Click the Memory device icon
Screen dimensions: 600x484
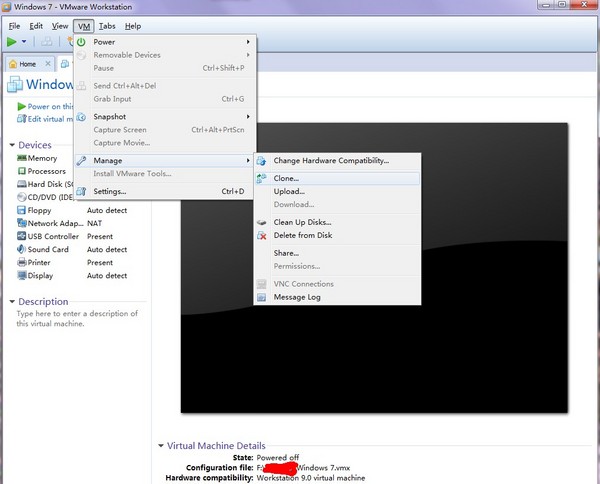click(x=21, y=158)
